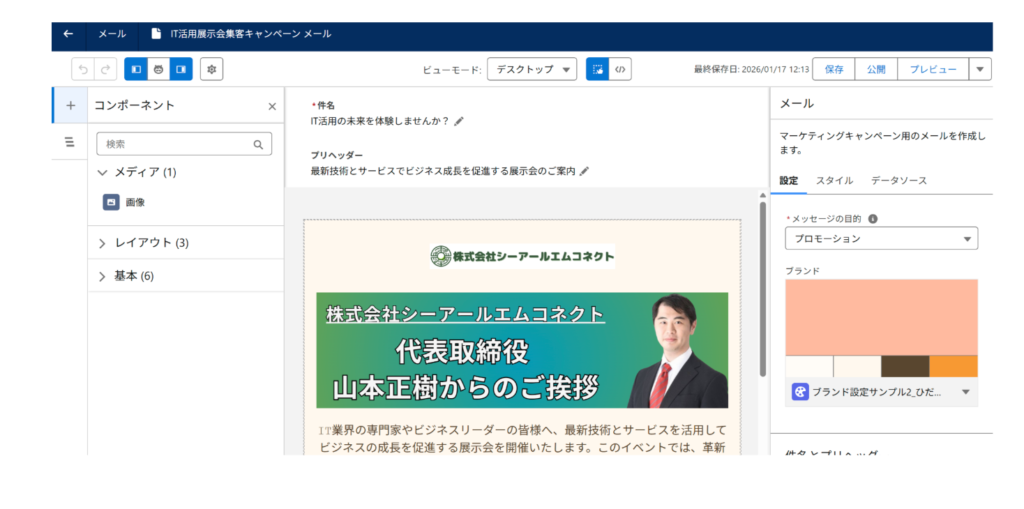Open the ブランド設定サンプル2 brand dropdown
The width and height of the screenshot is (1024, 509).
point(882,392)
